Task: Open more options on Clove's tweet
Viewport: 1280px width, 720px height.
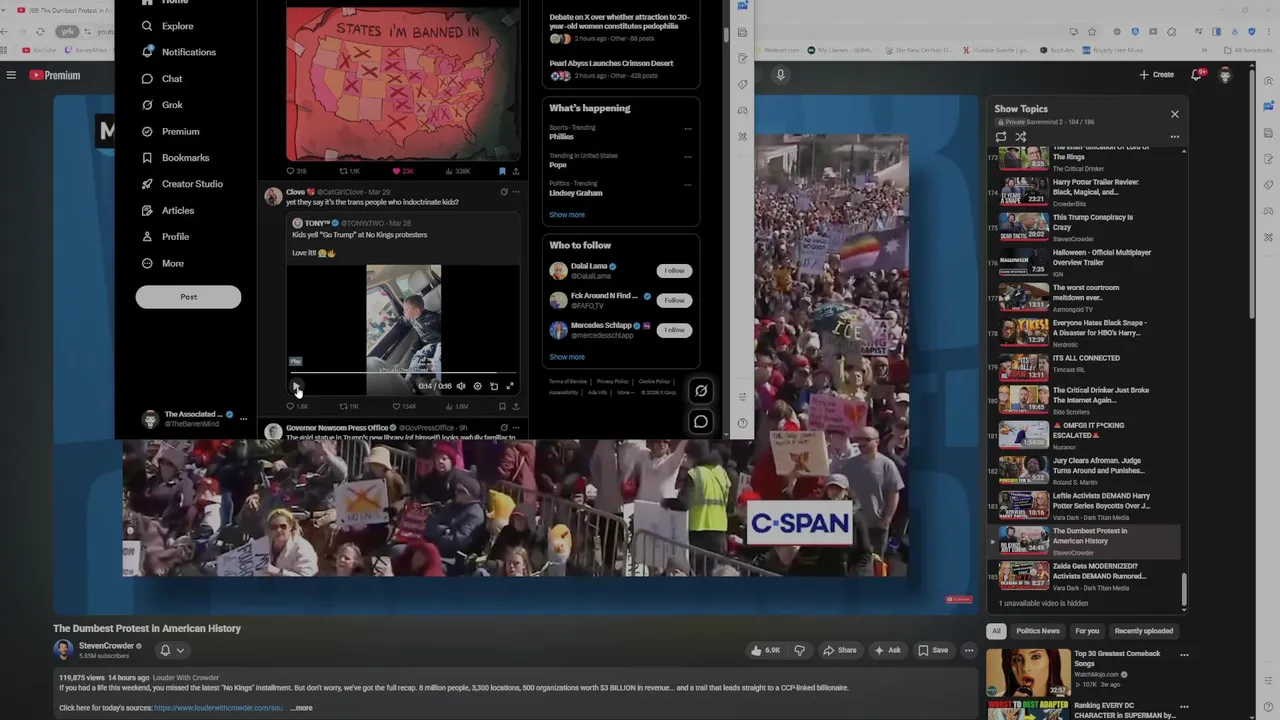Action: (516, 192)
